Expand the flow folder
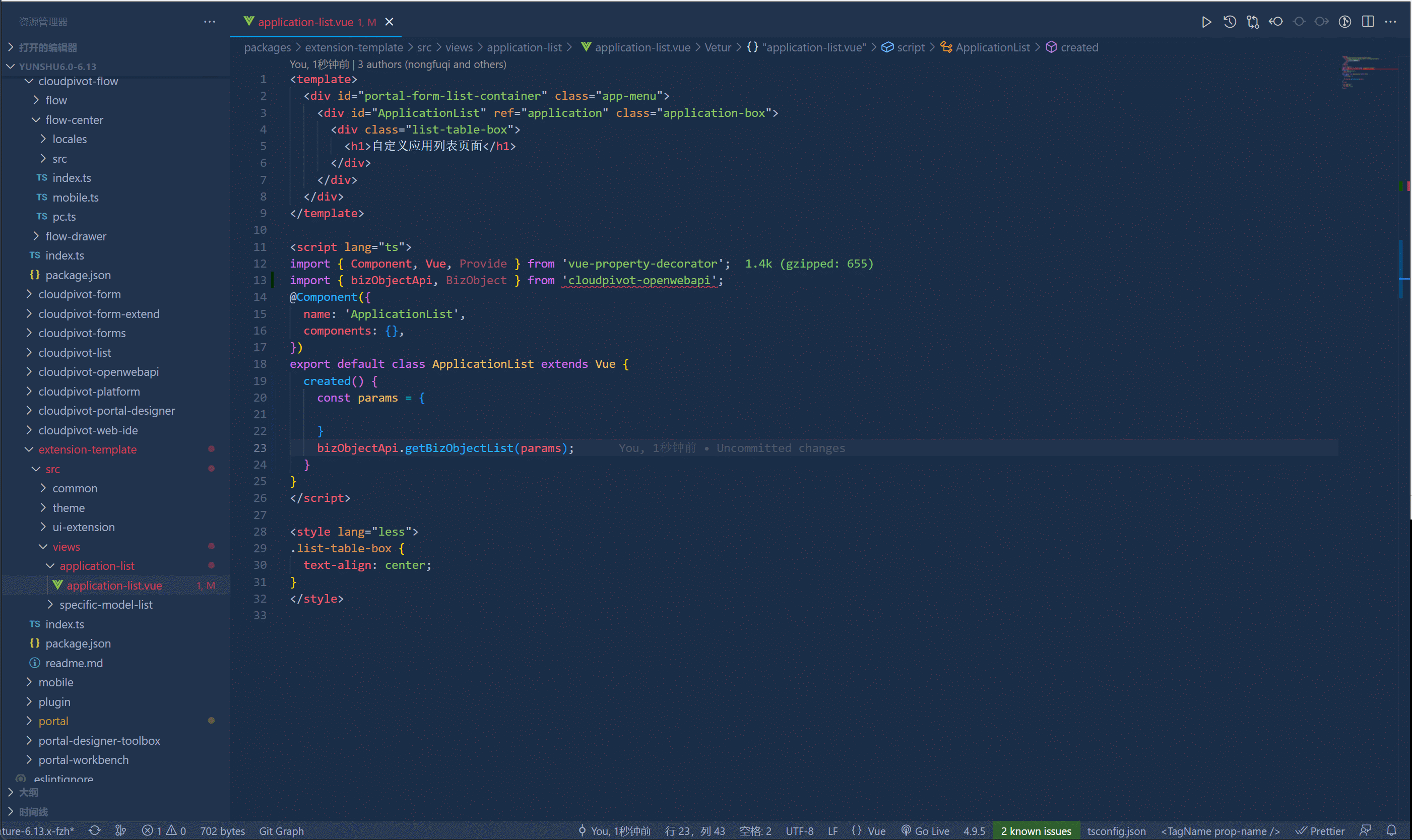 [115, 100]
